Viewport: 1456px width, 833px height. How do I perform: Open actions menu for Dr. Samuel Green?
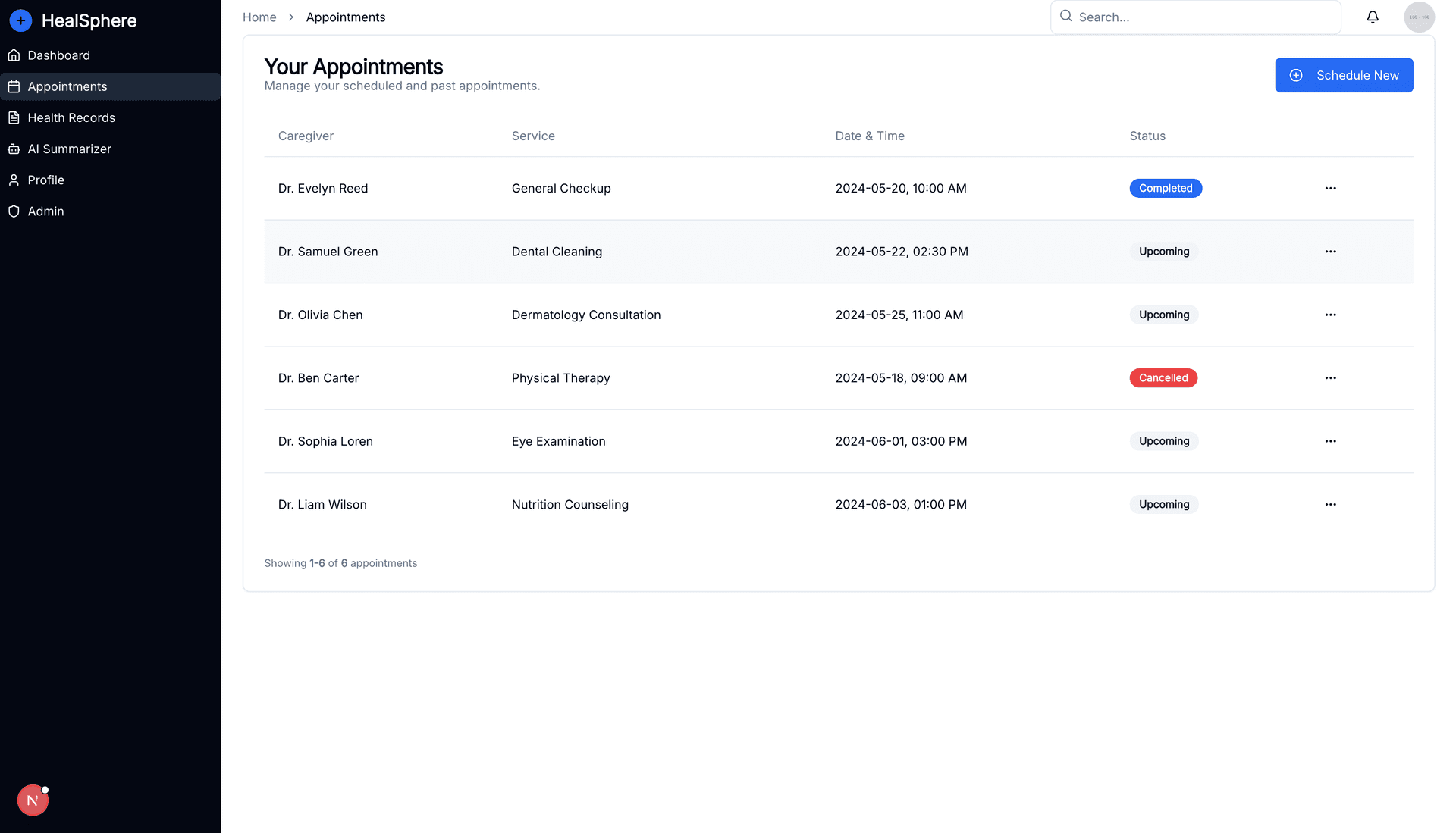click(x=1330, y=252)
